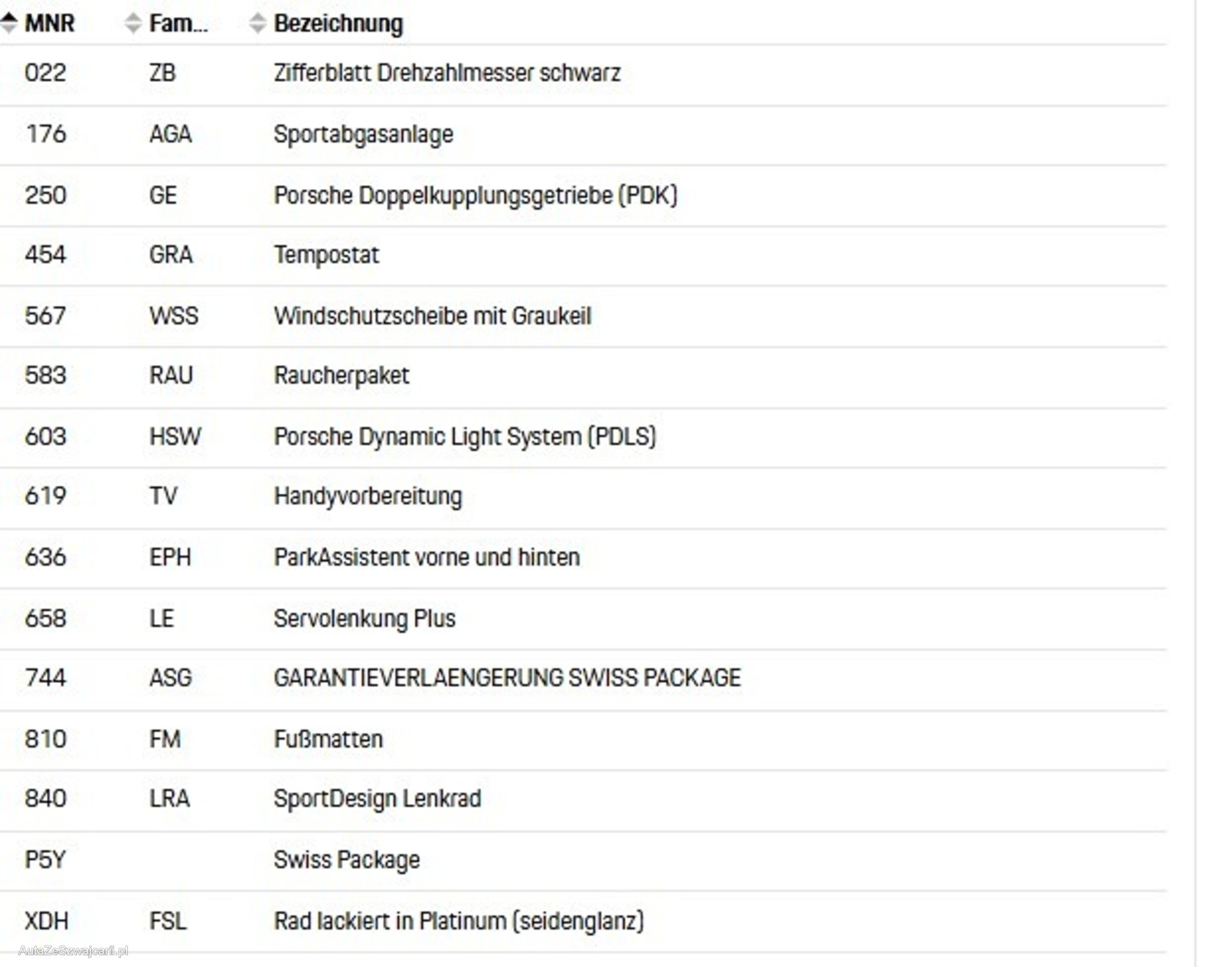
Task: Sort table by MNR column arrow
Action: pyautogui.click(x=9, y=23)
